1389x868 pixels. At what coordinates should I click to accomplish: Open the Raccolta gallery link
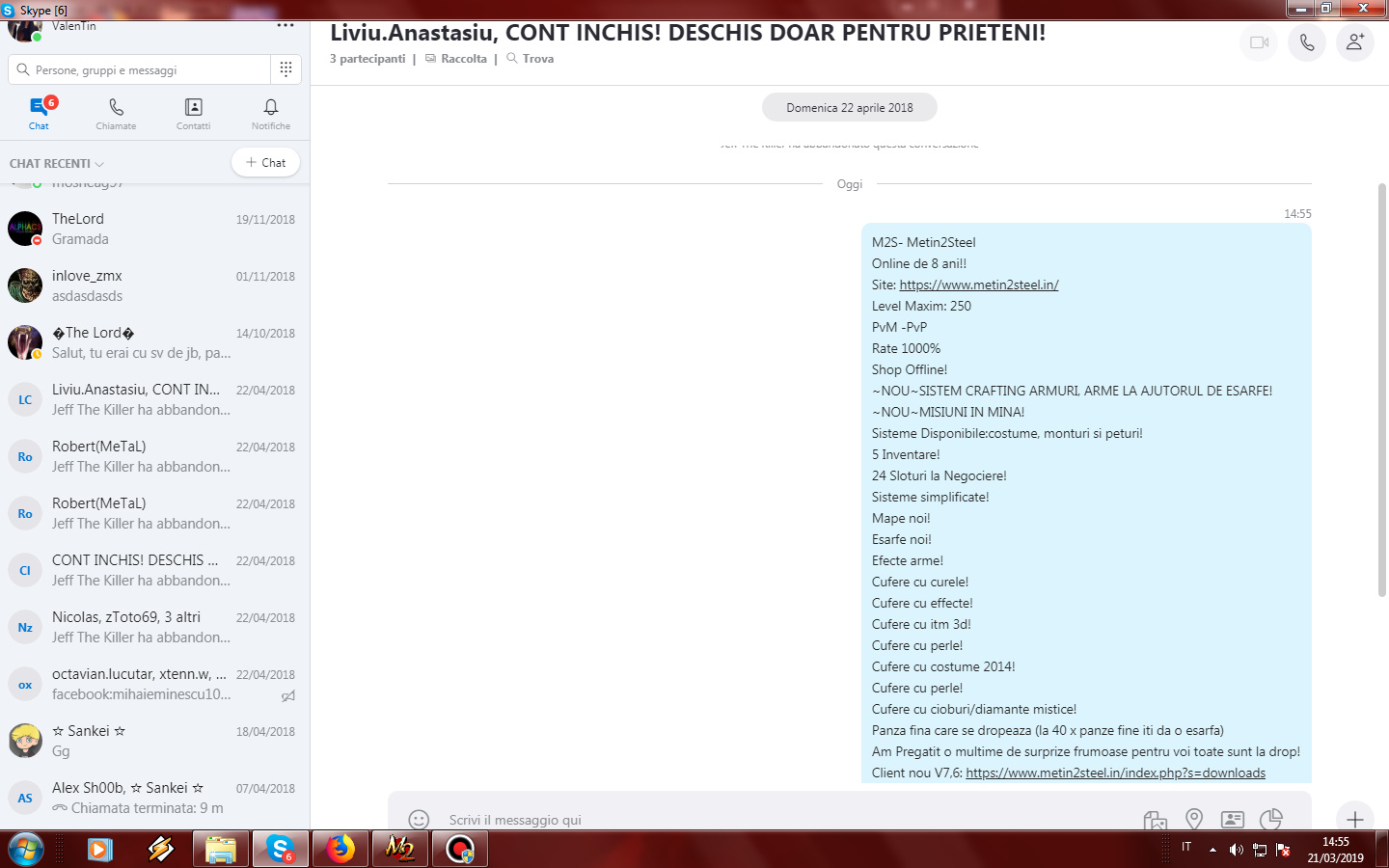tap(456, 59)
